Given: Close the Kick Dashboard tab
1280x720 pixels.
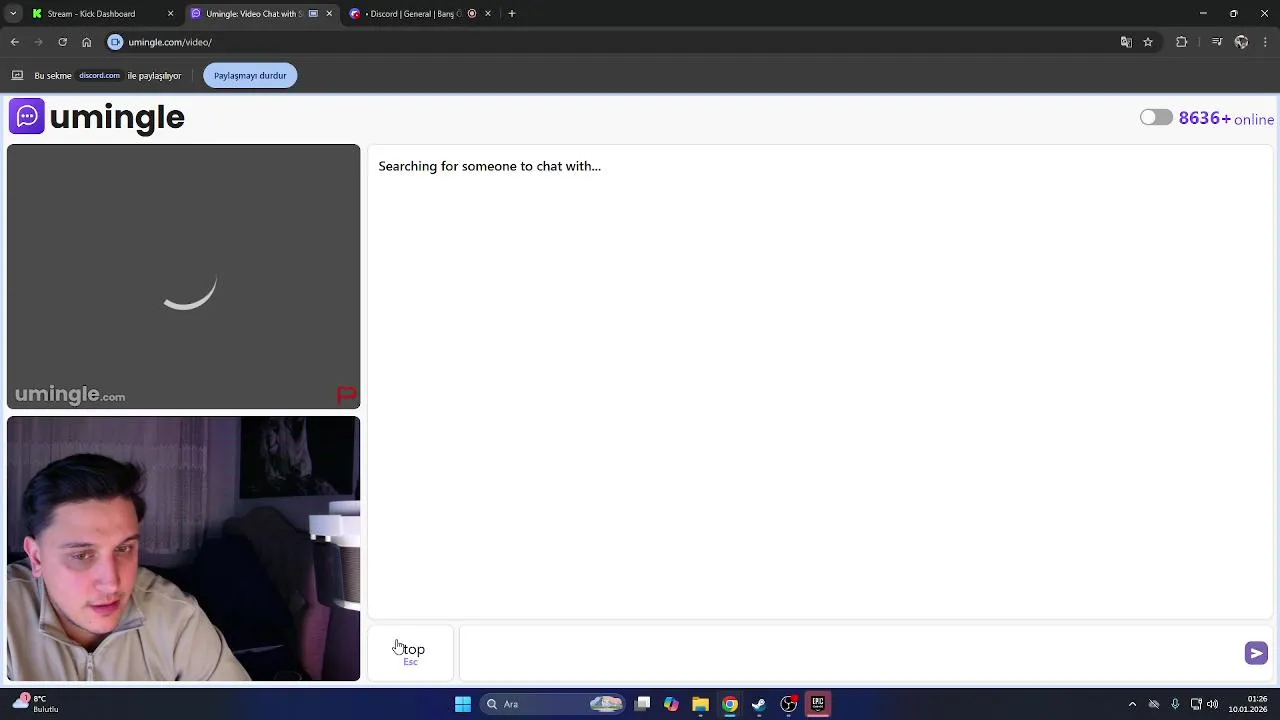Looking at the screenshot, I should (x=170, y=14).
